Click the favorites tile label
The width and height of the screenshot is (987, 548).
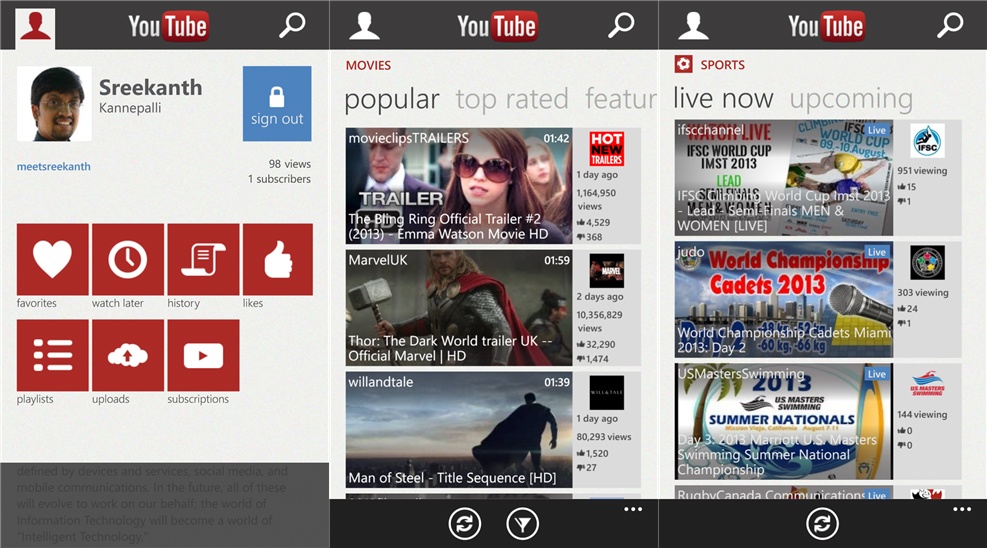[x=37, y=303]
